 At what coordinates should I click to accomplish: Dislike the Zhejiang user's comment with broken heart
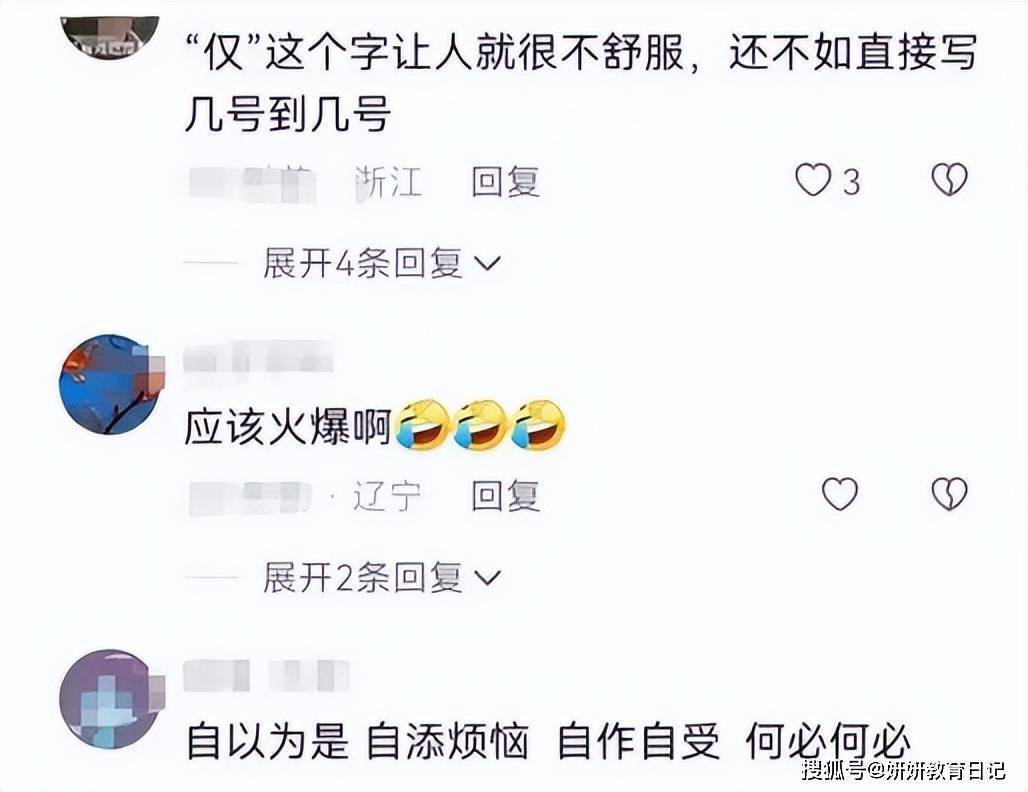tap(949, 180)
